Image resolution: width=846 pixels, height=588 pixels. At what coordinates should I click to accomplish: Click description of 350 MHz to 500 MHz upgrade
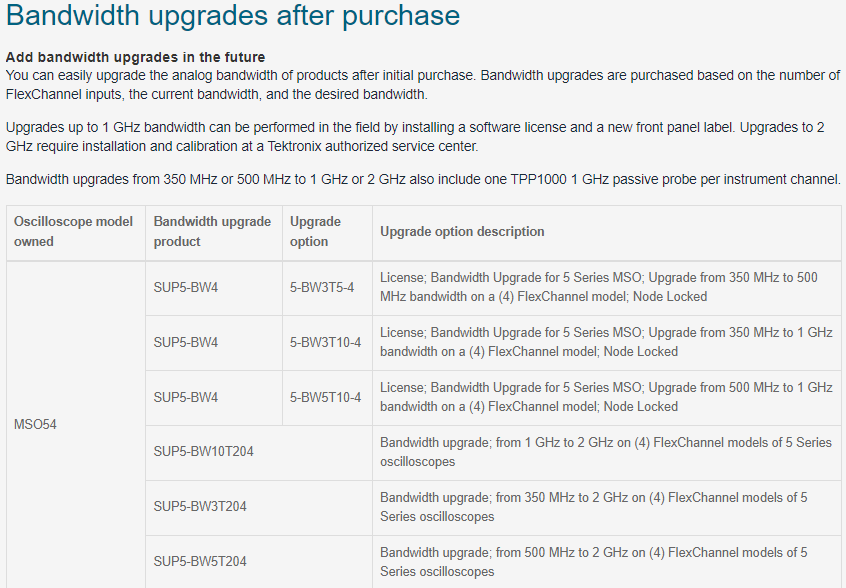pos(606,288)
